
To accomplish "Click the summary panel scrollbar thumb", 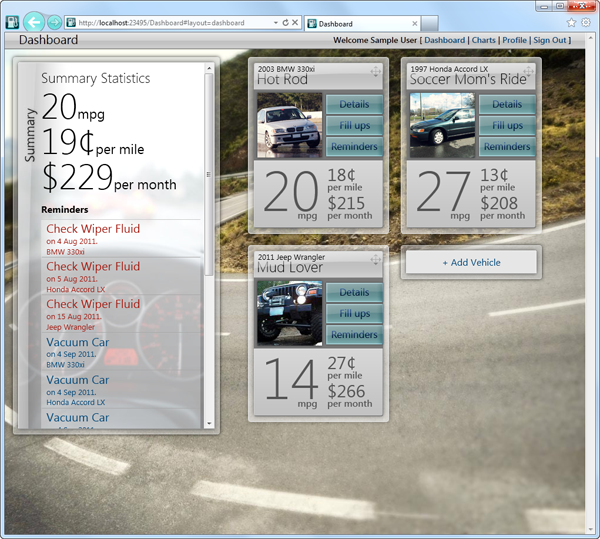I will coord(209,174).
